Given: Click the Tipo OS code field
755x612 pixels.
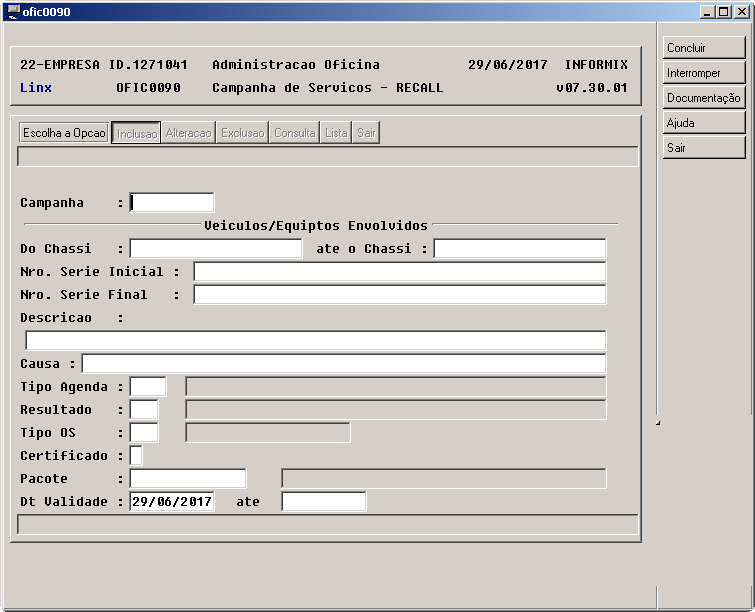Looking at the screenshot, I should (x=144, y=433).
